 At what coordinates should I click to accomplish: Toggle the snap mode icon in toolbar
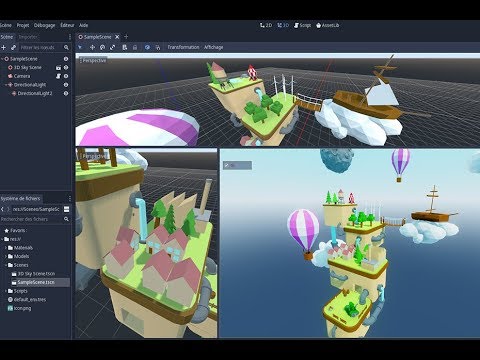158,47
